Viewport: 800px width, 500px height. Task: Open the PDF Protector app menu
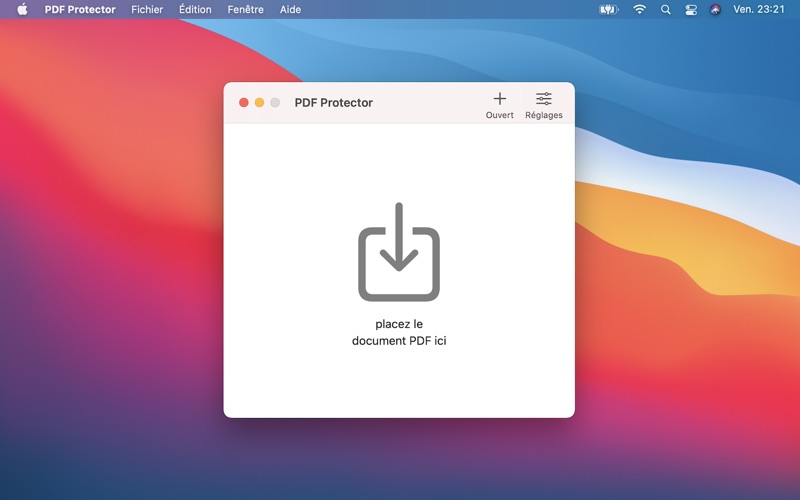point(80,9)
